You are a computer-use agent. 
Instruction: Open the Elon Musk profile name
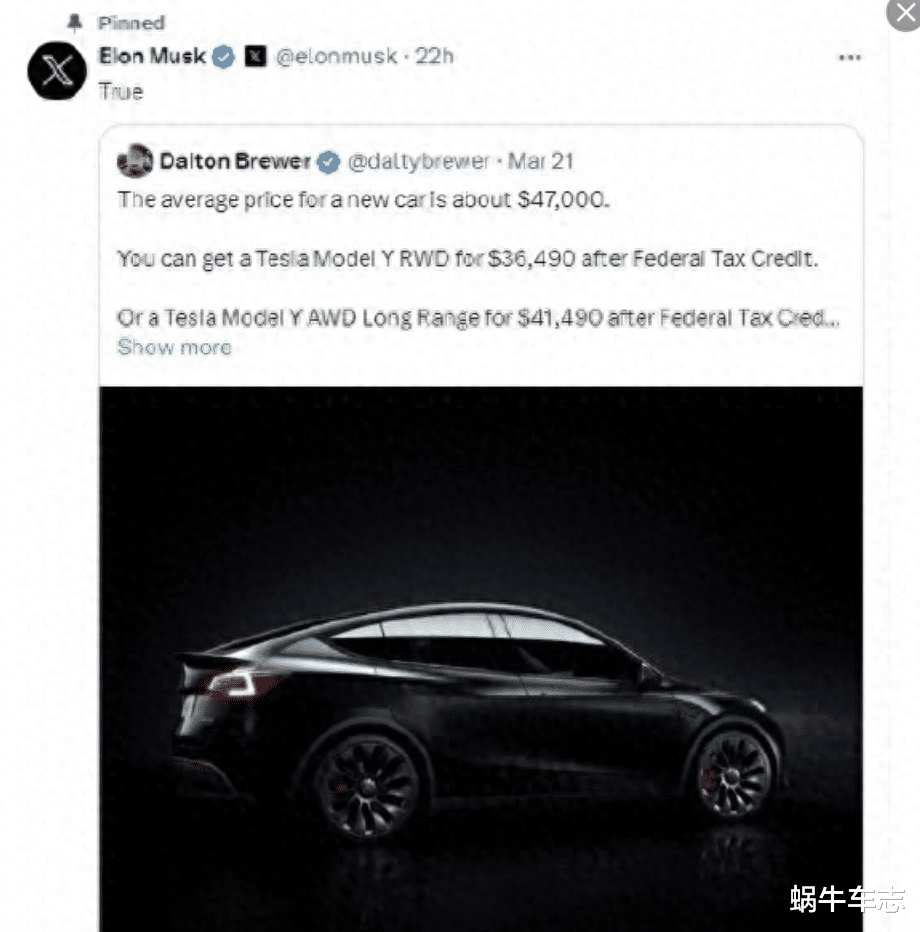point(152,56)
